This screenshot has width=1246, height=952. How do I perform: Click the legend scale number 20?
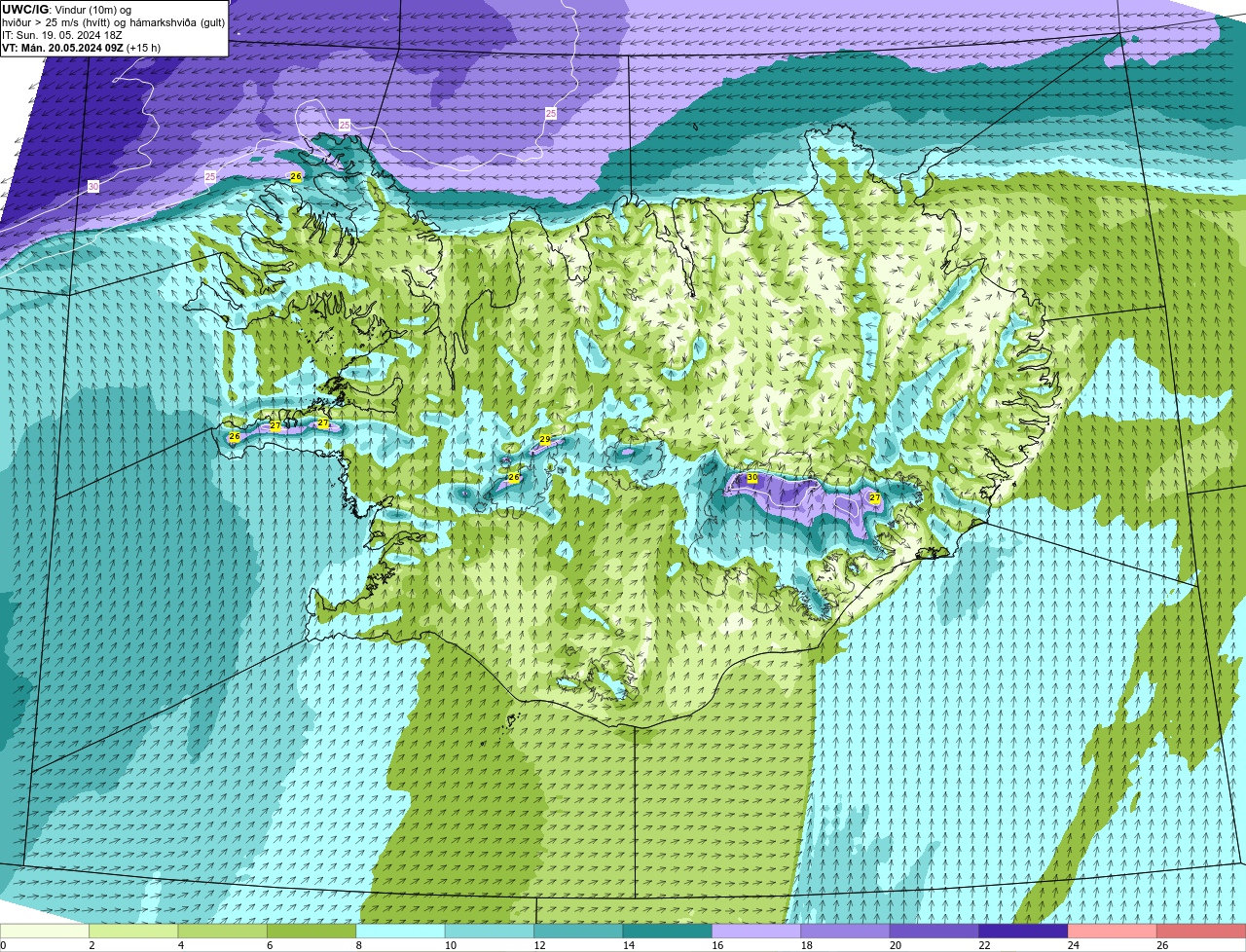tap(894, 944)
